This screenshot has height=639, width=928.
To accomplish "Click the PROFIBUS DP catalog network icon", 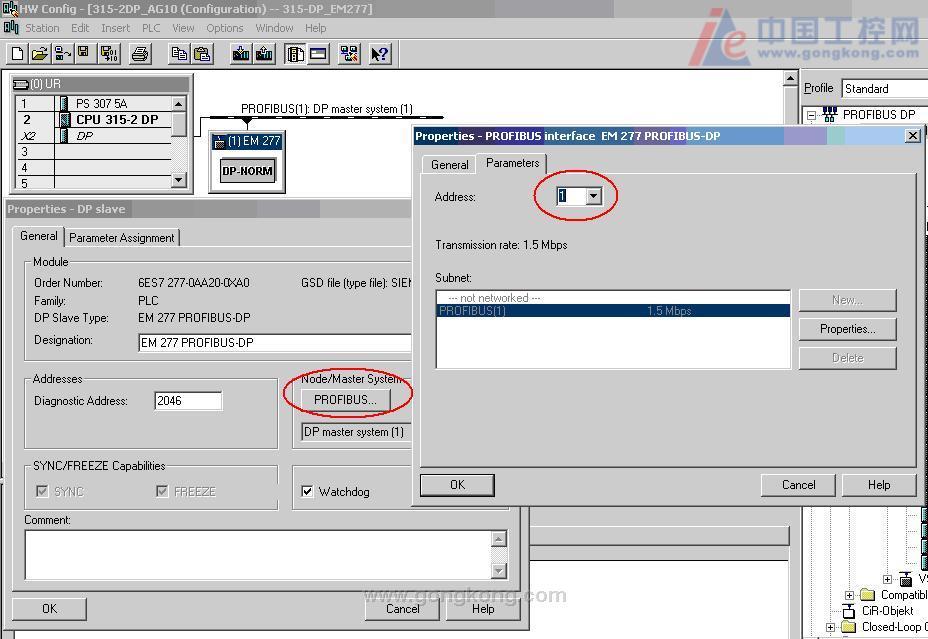I will [x=830, y=114].
